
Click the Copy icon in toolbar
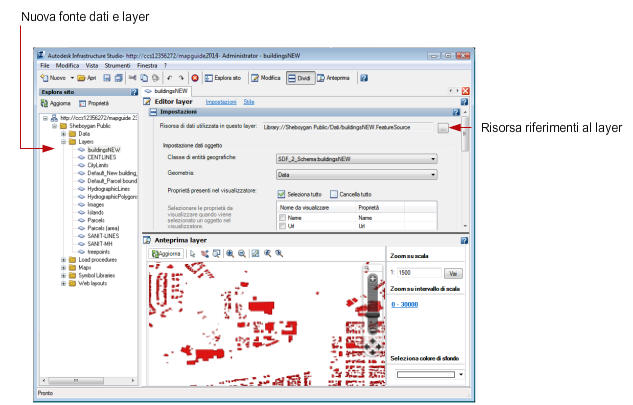(144, 78)
